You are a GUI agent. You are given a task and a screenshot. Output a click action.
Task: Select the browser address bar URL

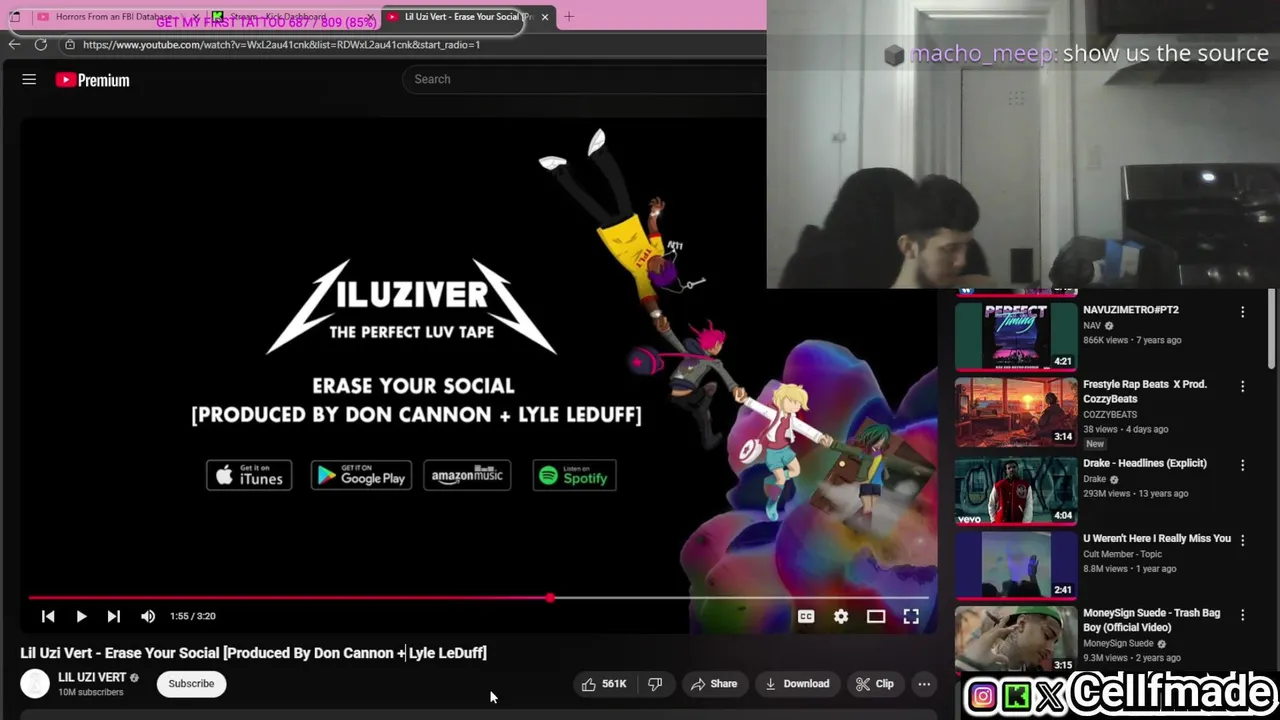click(x=281, y=45)
